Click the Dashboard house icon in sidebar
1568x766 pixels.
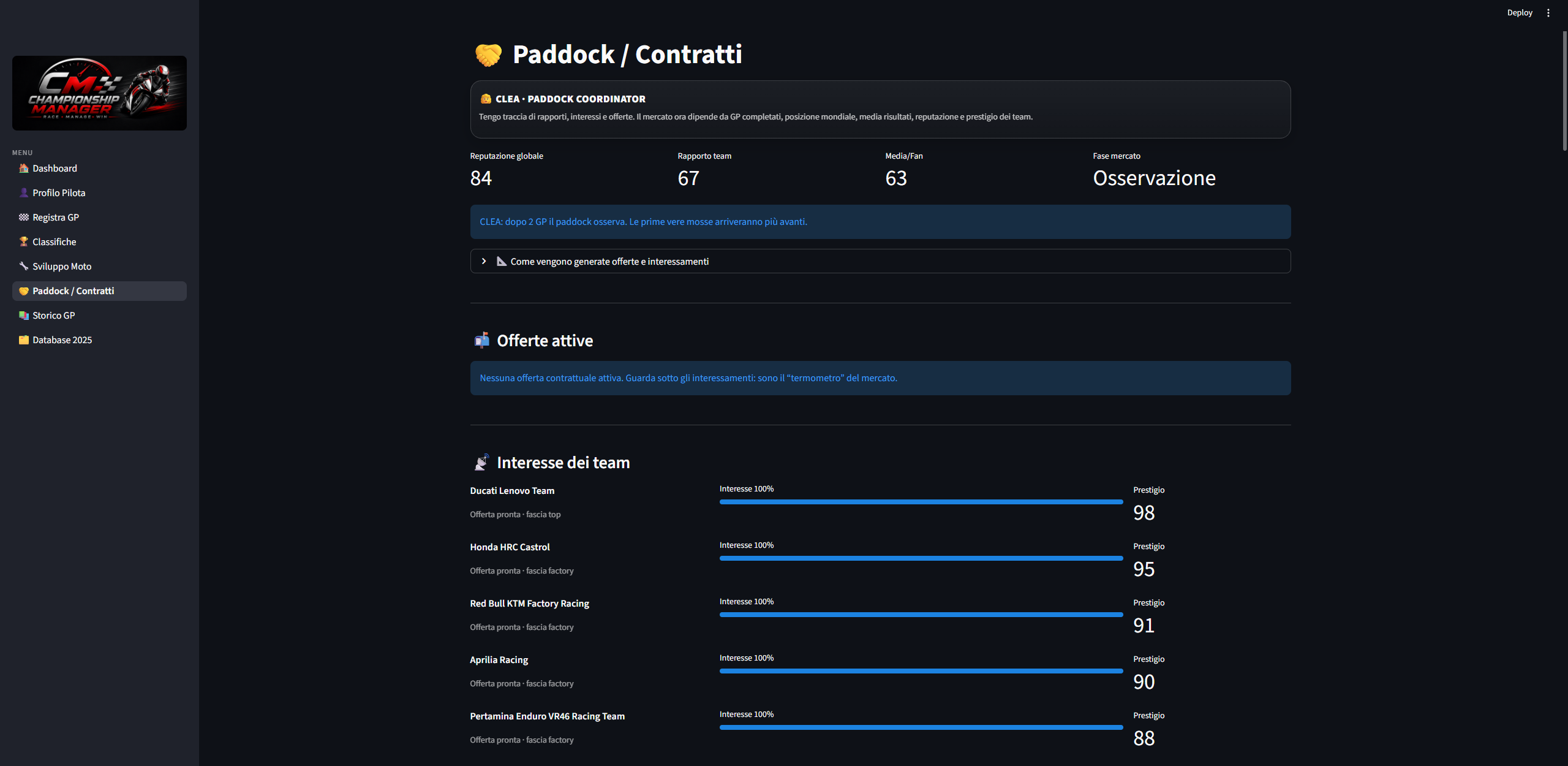tap(24, 168)
